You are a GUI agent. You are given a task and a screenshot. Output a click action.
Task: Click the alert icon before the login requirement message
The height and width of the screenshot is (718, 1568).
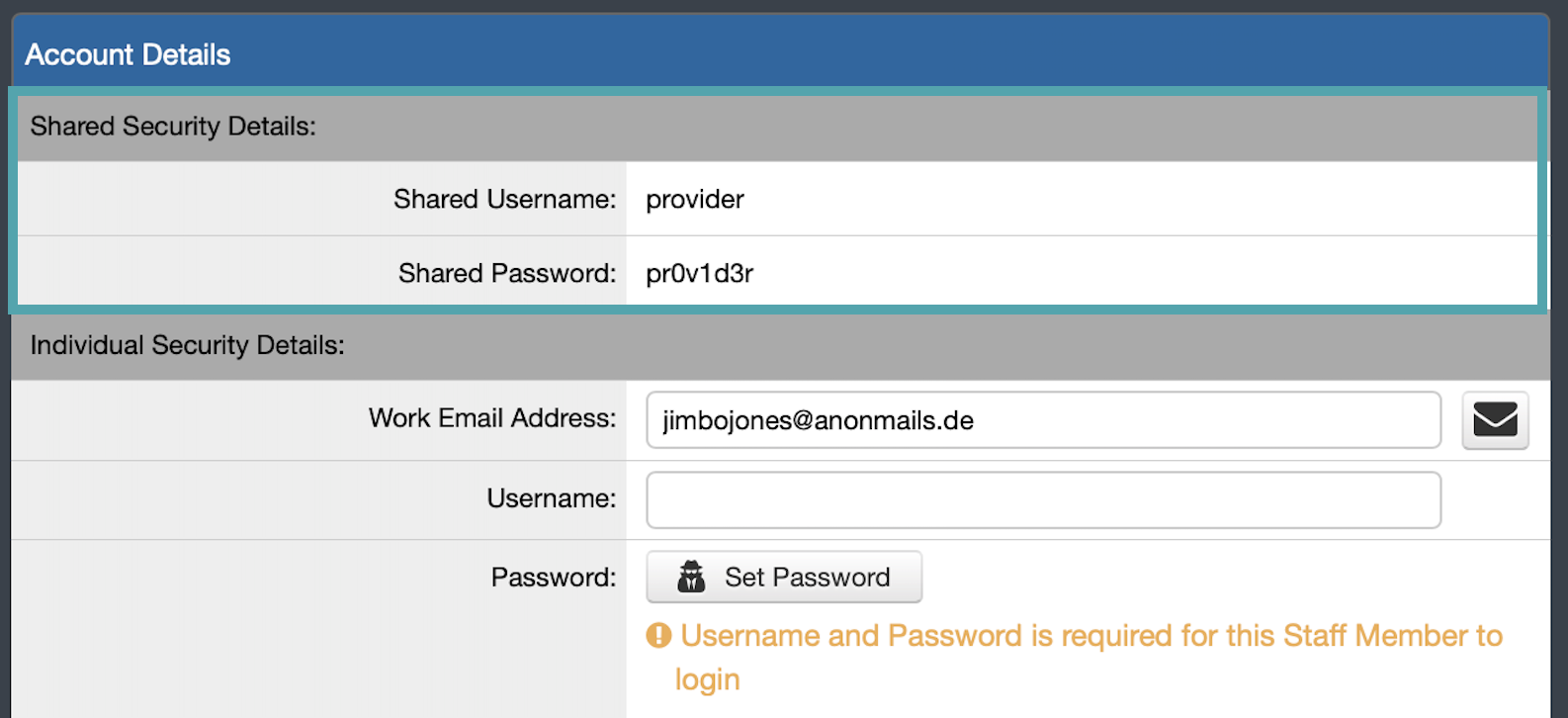point(660,636)
